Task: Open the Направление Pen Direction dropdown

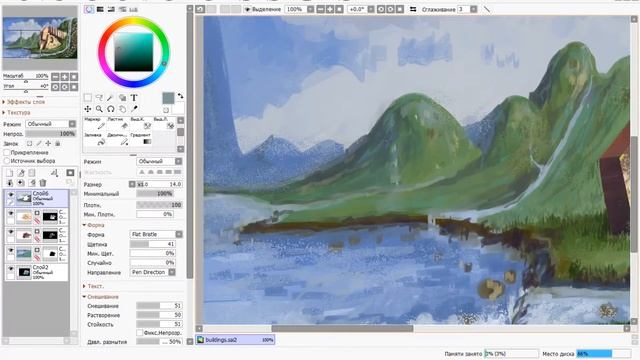Action: (x=153, y=272)
